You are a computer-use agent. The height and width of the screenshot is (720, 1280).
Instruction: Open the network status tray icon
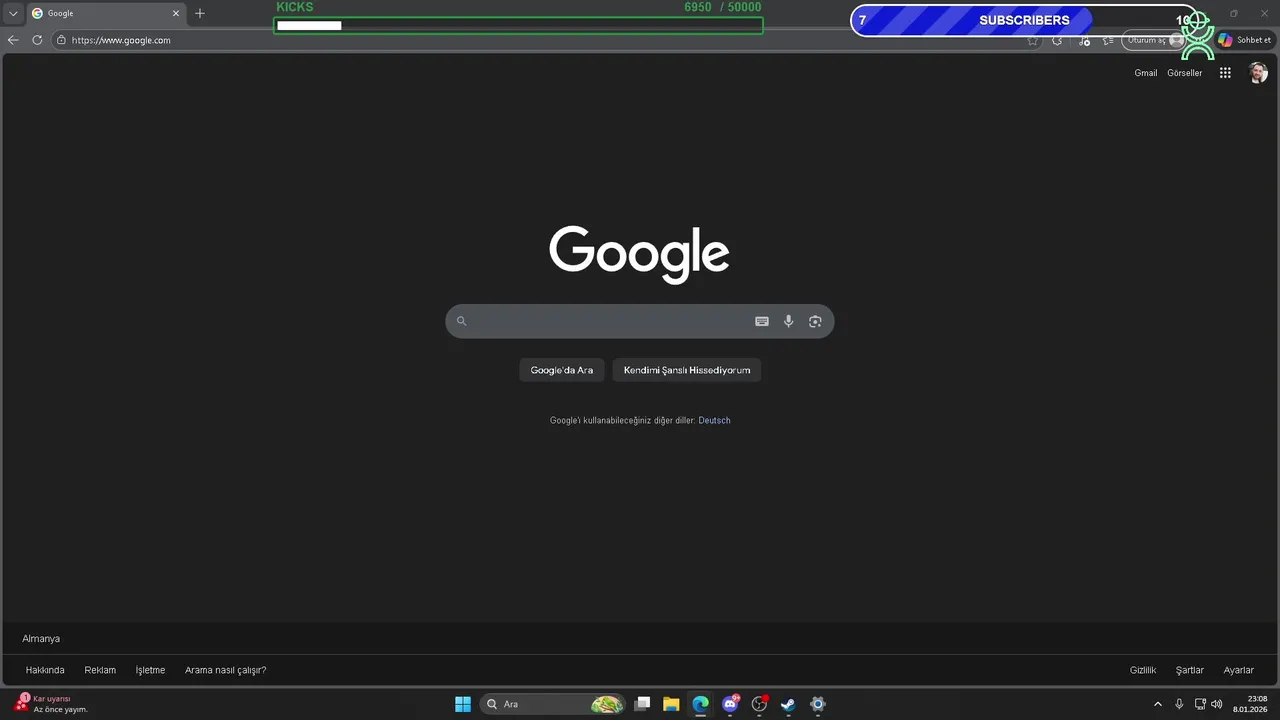pos(1200,704)
